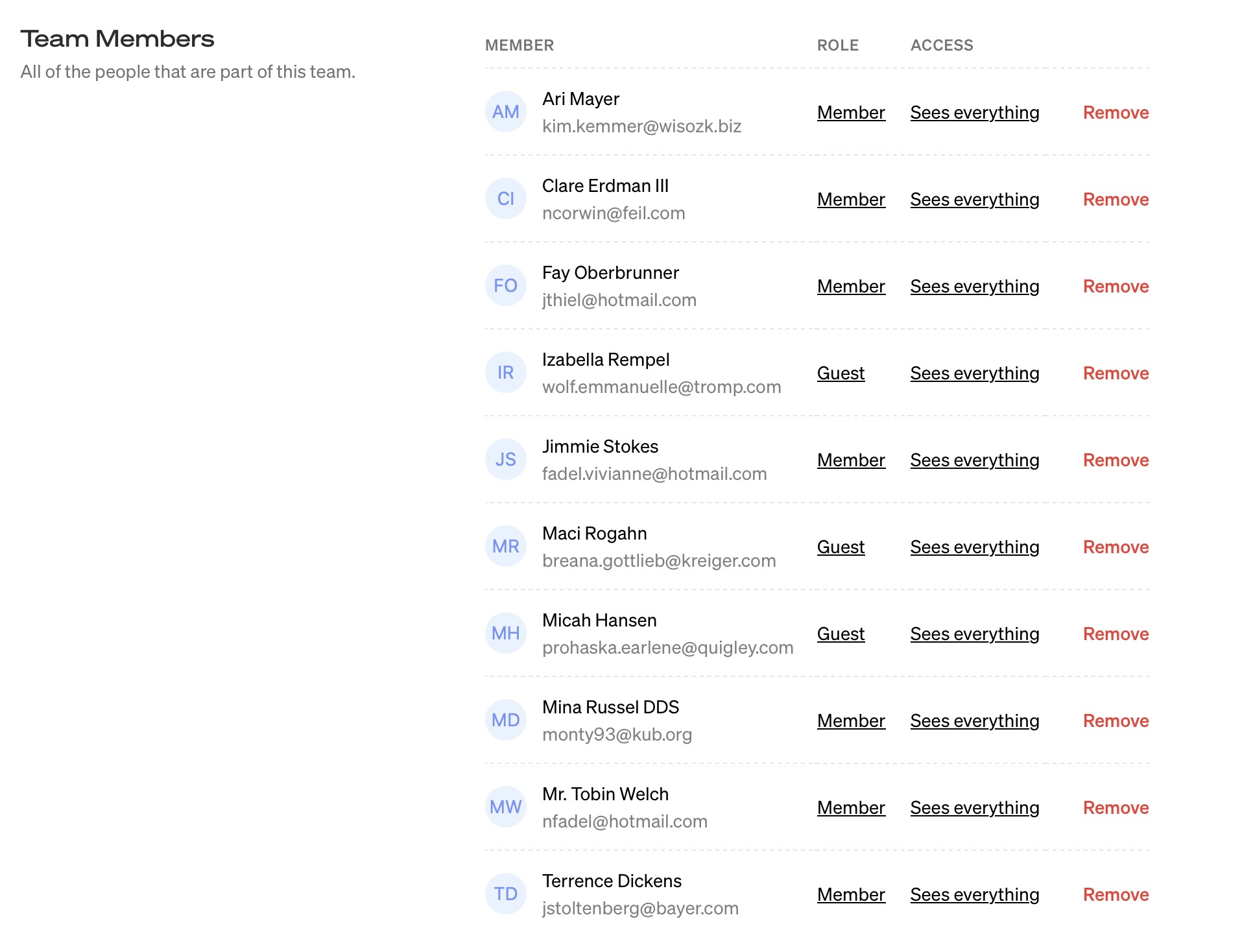The image size is (1253, 952).
Task: Click the name Fay Oberbrunner
Action: (610, 272)
